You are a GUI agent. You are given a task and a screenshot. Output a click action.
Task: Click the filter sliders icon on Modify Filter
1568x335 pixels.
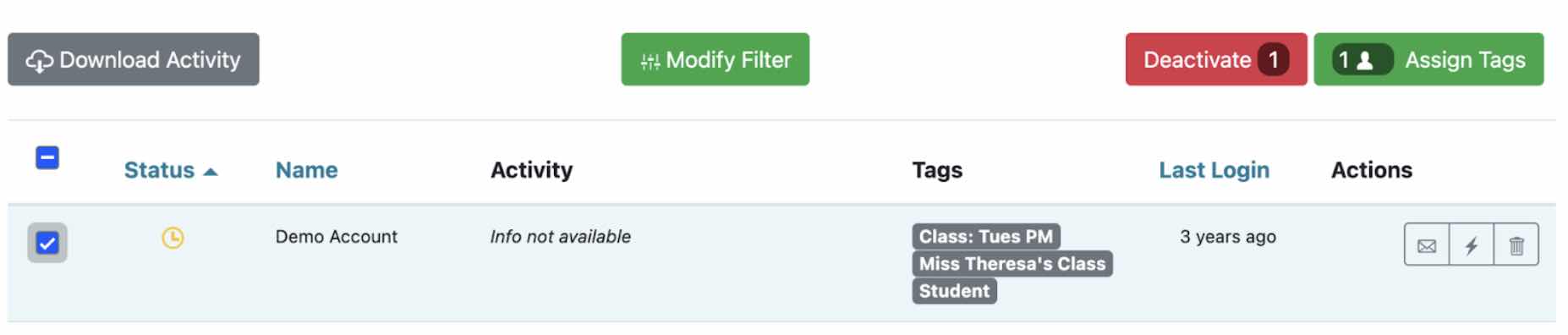pos(650,61)
